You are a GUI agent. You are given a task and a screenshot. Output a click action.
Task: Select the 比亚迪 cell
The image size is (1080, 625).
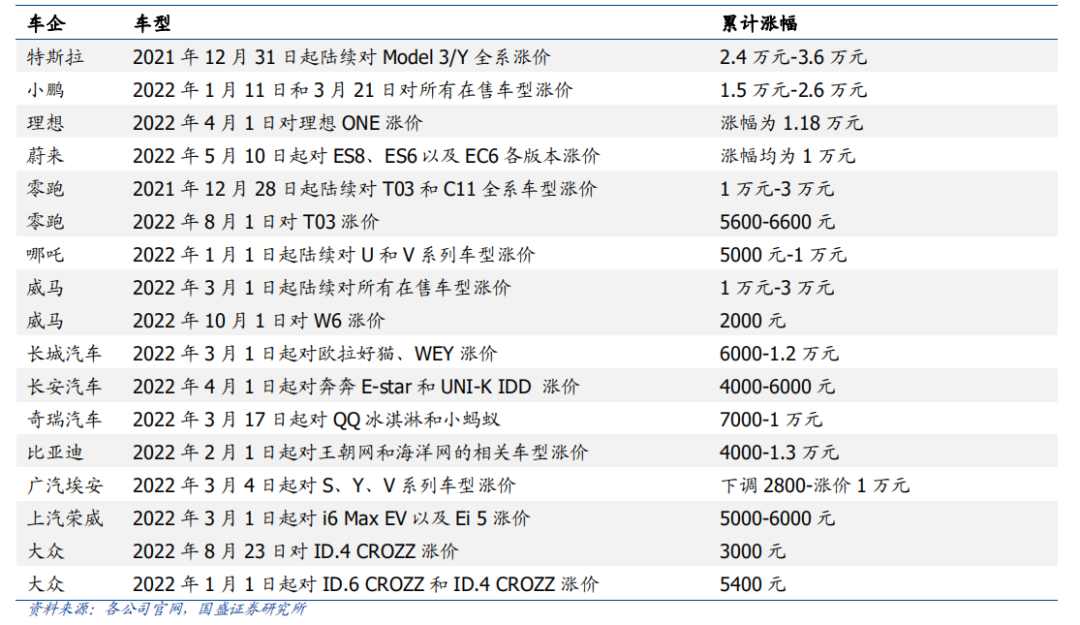(55, 453)
